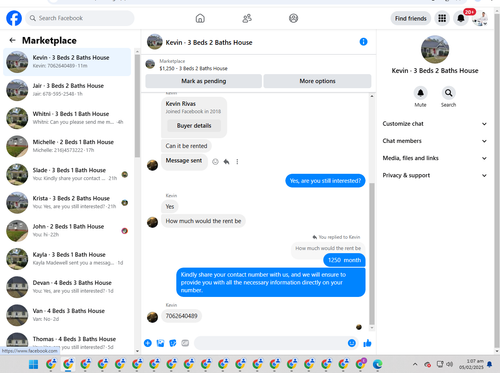
Task: Open the taskbar date and time
Action: click(471, 364)
